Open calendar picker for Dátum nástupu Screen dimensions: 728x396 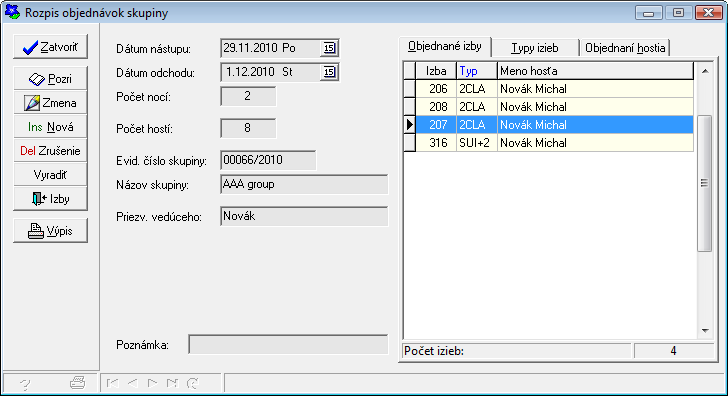pyautogui.click(x=329, y=48)
